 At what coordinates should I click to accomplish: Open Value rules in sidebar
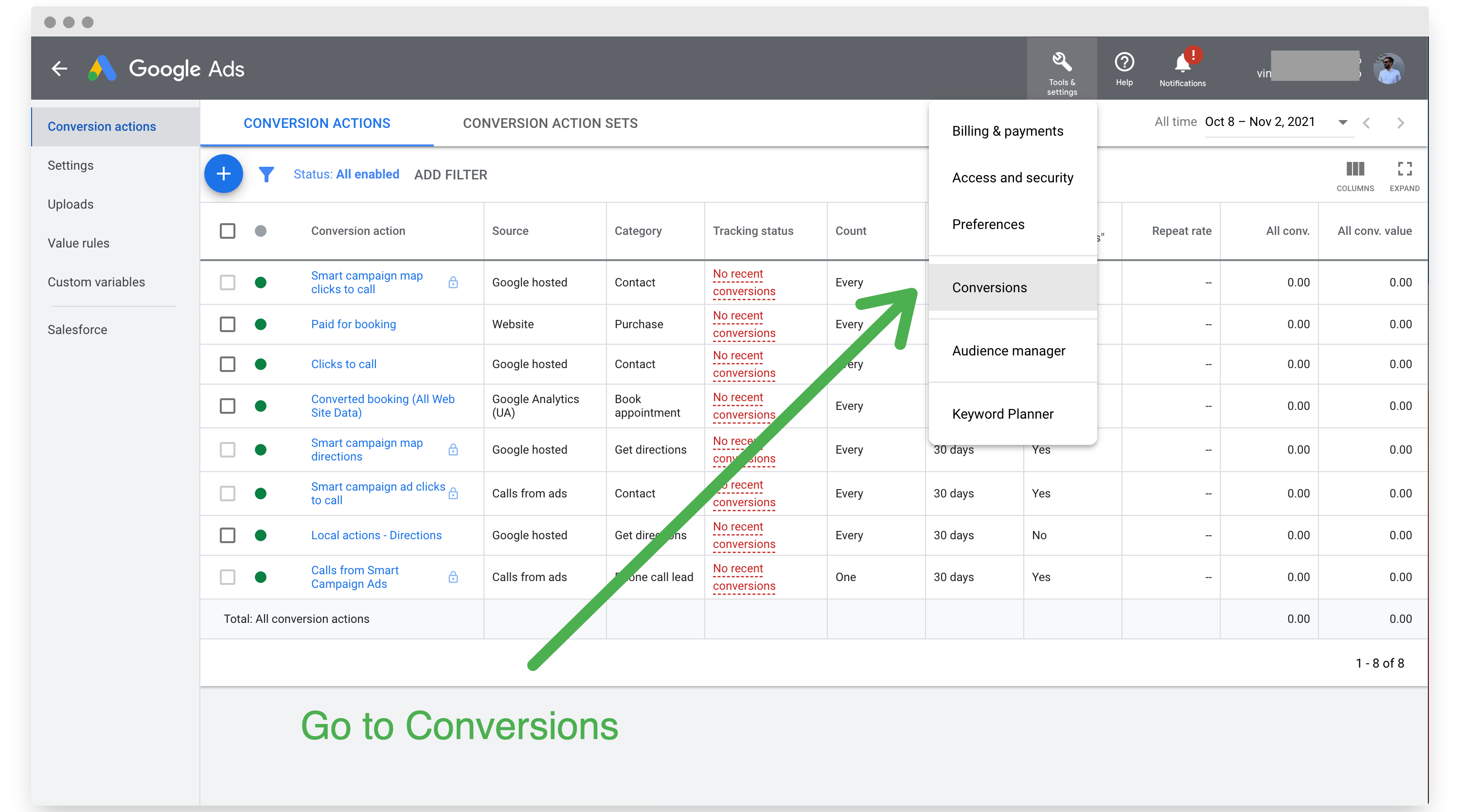click(x=78, y=243)
